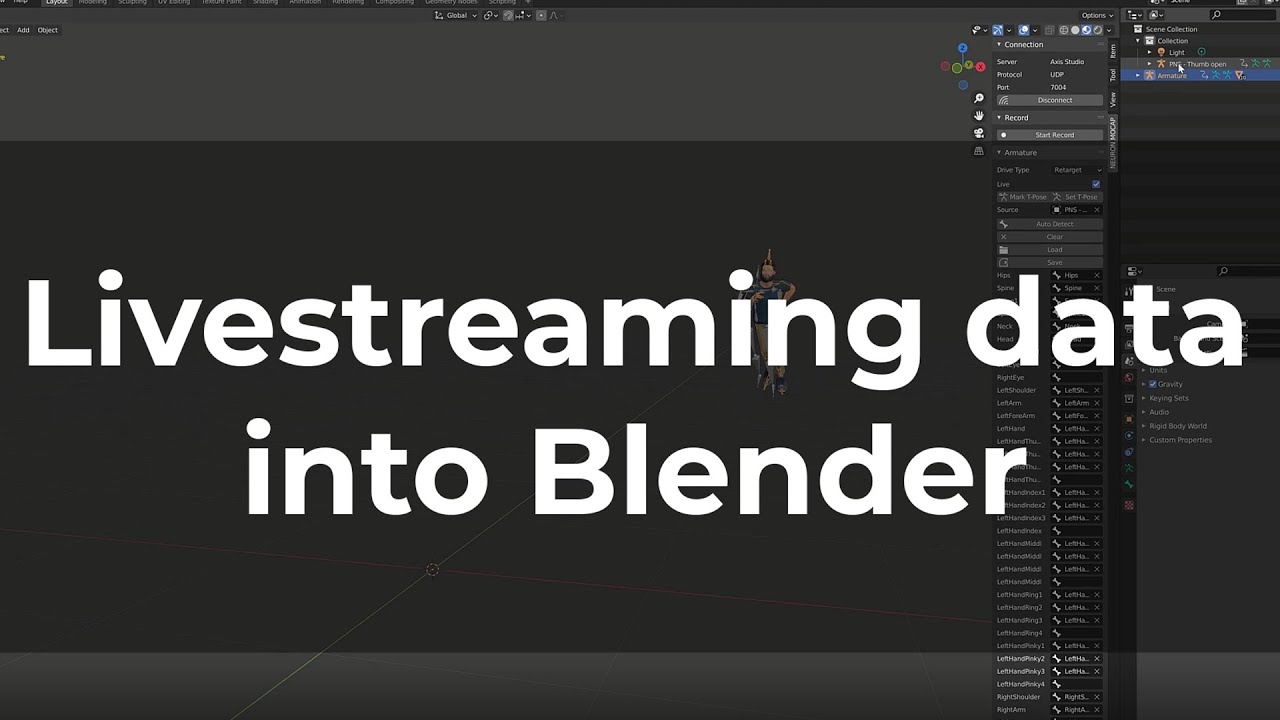The width and height of the screenshot is (1280, 720).
Task: Toggle the snap magnet
Action: (509, 15)
